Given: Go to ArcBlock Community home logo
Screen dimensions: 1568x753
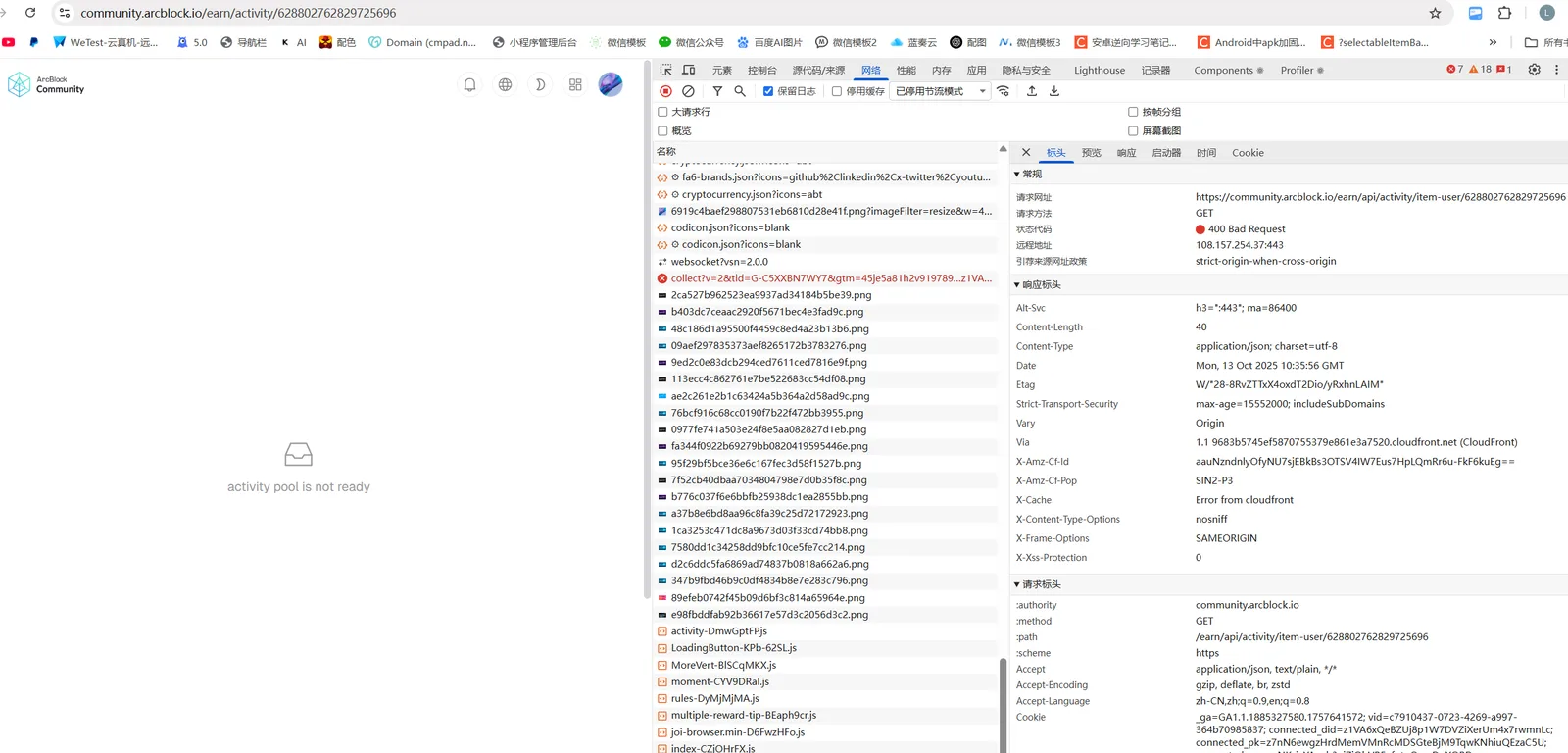Looking at the screenshot, I should click(x=46, y=85).
